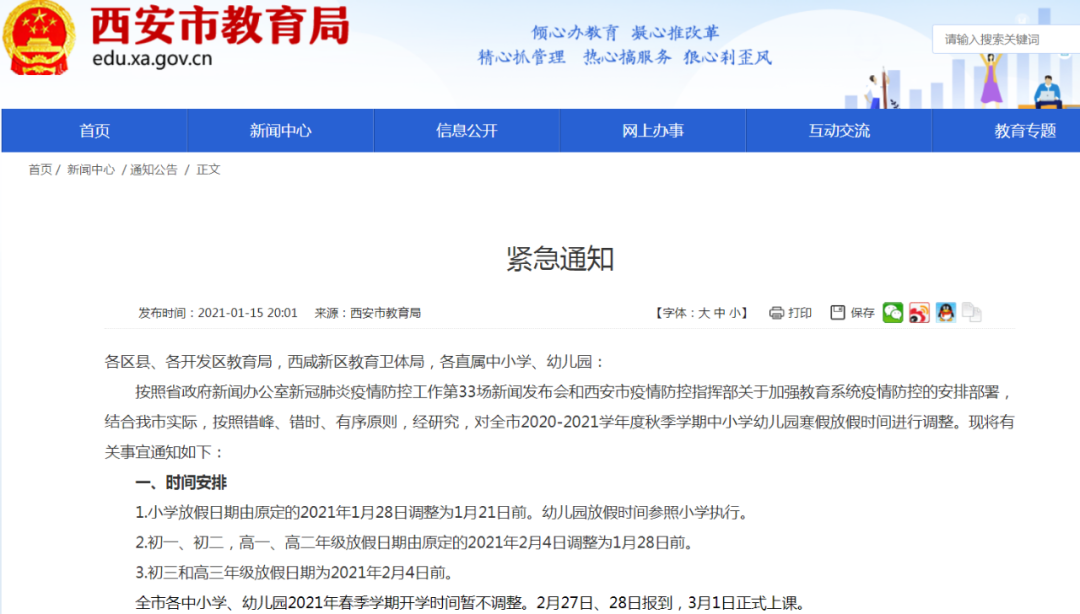The height and width of the screenshot is (614, 1080).
Task: Set font size to large (大)
Action: 704,313
